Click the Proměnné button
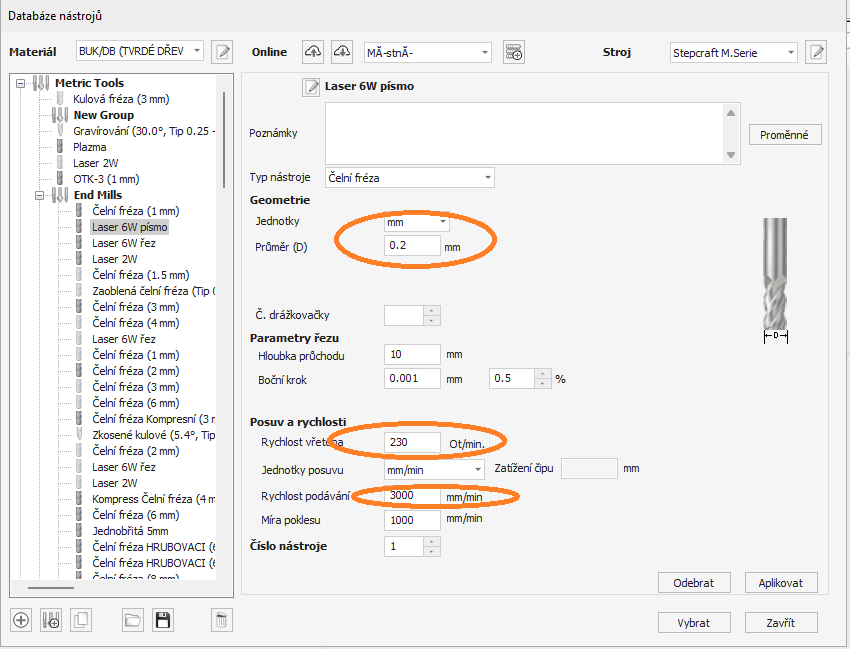Image resolution: width=850 pixels, height=649 pixels. pyautogui.click(x=785, y=135)
